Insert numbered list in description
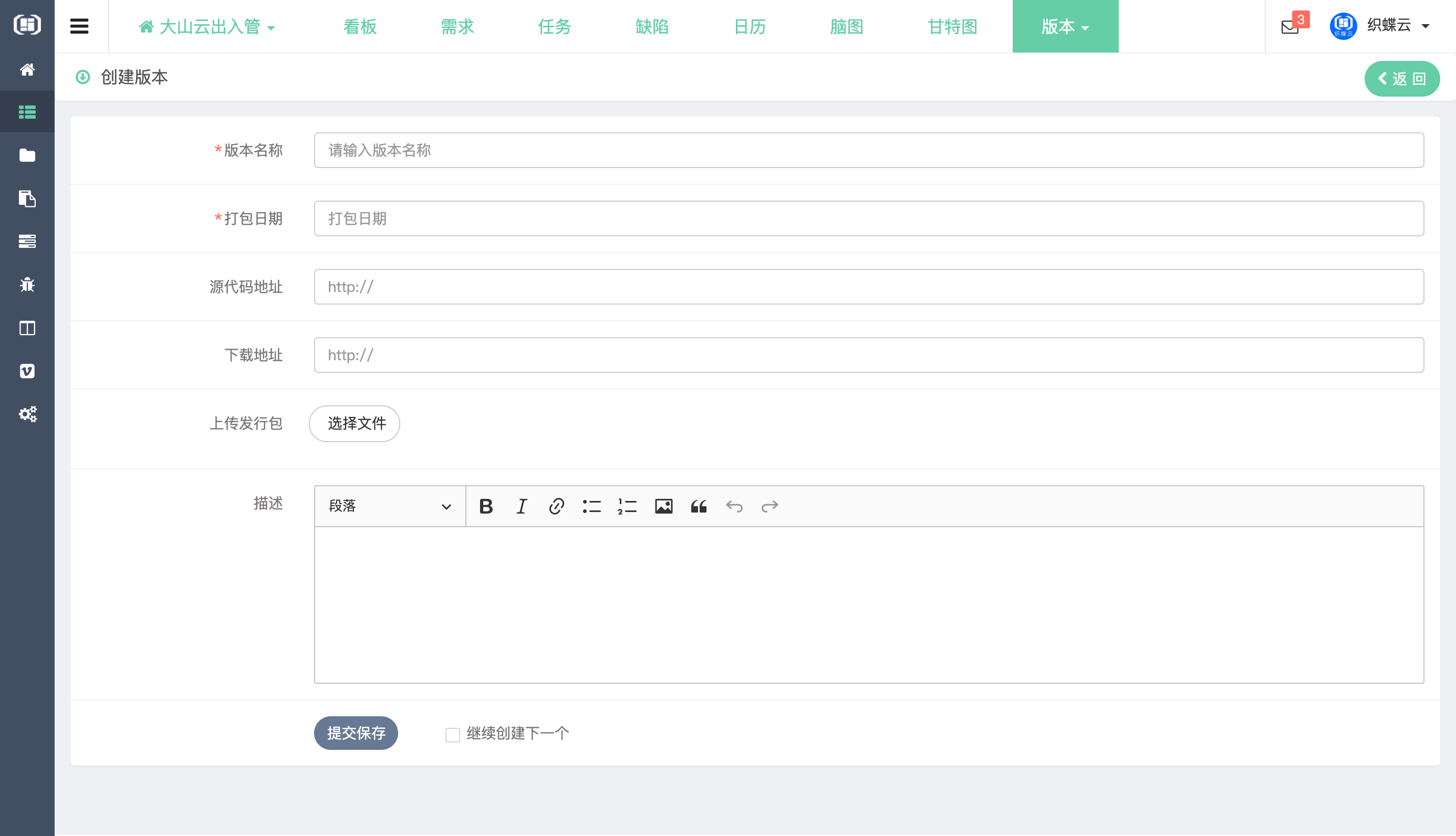The width and height of the screenshot is (1456, 836). pos(627,506)
